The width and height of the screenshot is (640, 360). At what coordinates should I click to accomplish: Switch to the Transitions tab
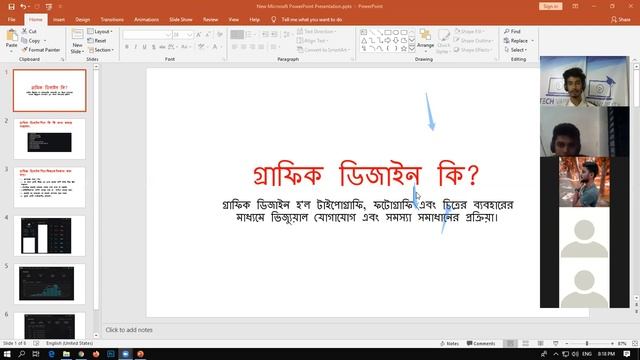112,20
